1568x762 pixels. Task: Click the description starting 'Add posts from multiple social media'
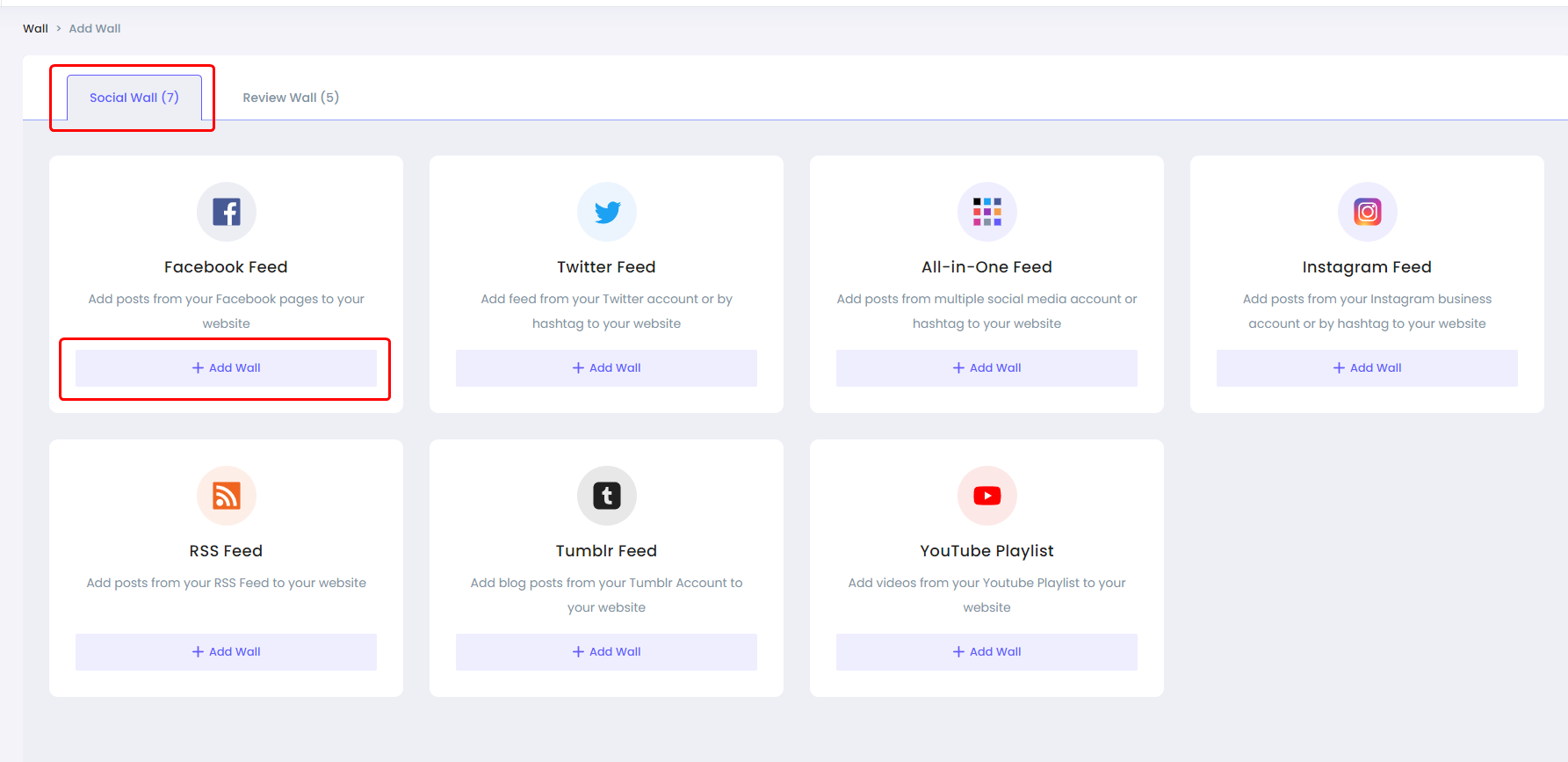[987, 311]
